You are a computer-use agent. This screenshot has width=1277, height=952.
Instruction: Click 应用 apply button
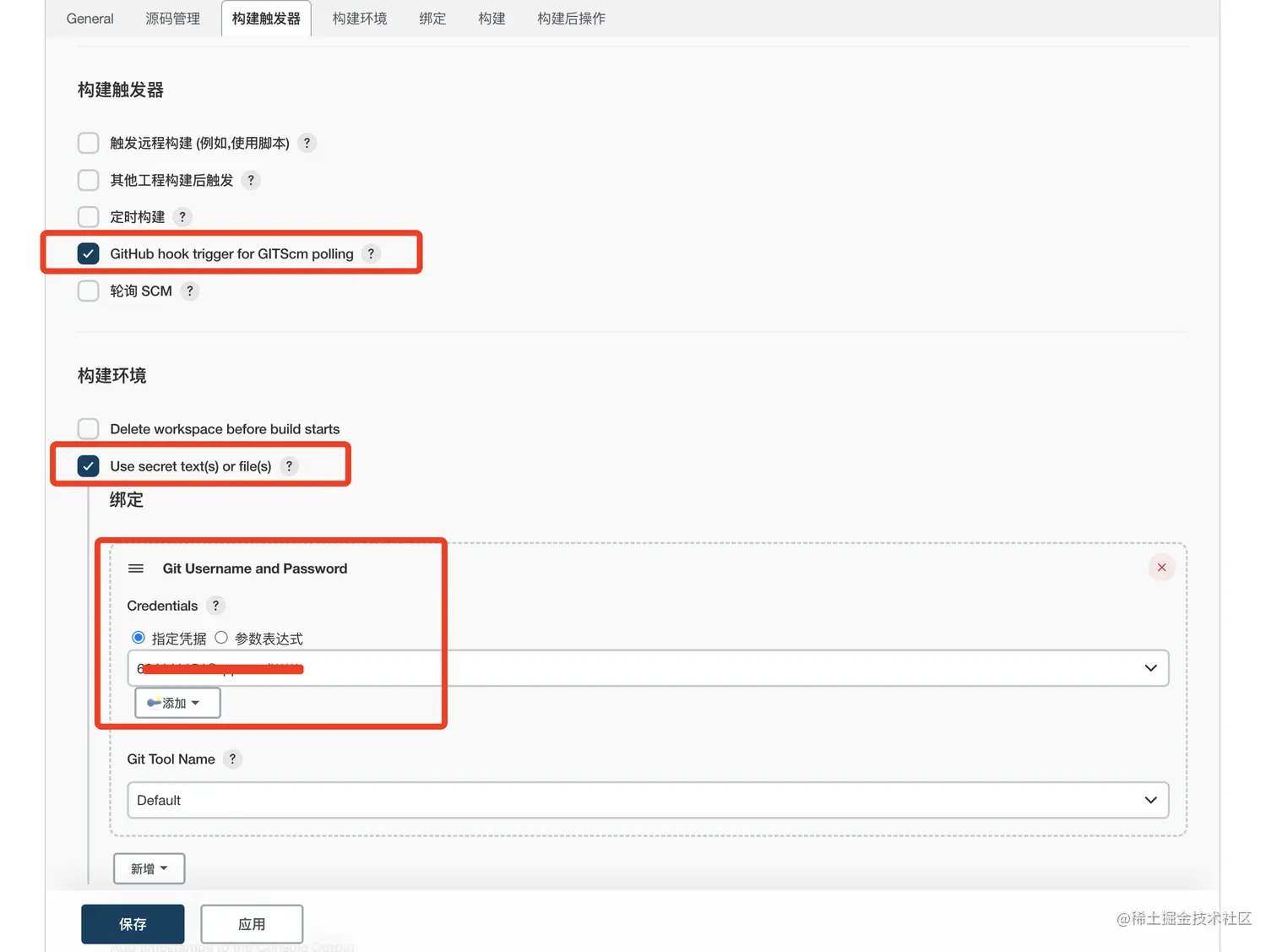pyautogui.click(x=252, y=924)
